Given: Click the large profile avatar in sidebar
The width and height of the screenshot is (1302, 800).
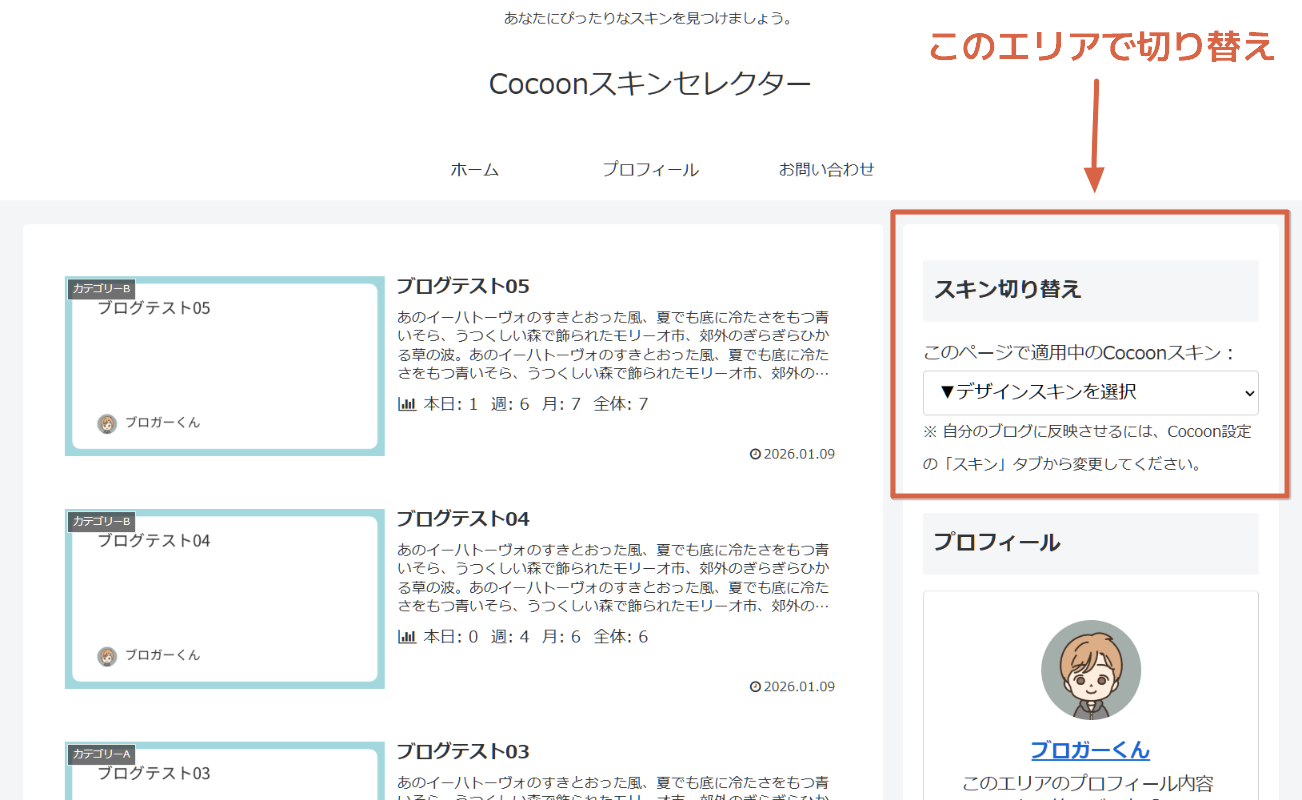Looking at the screenshot, I should point(1091,670).
